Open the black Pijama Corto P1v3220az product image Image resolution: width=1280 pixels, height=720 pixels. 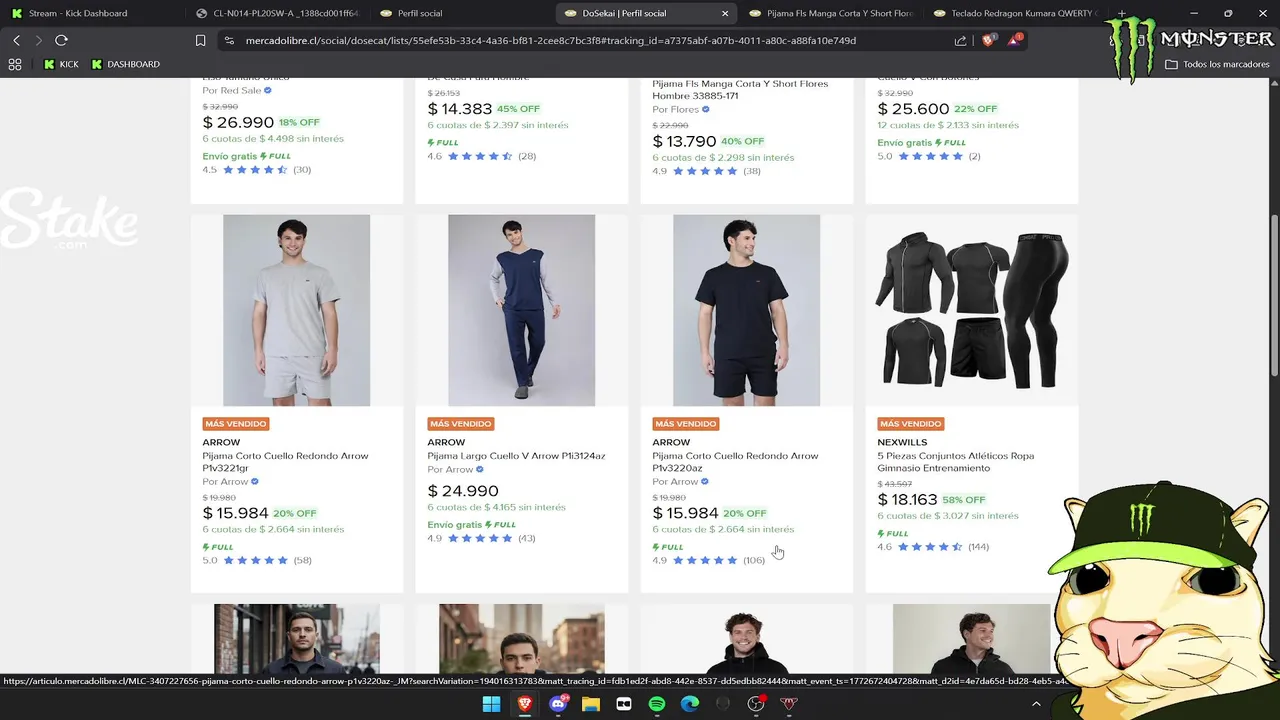coord(746,310)
